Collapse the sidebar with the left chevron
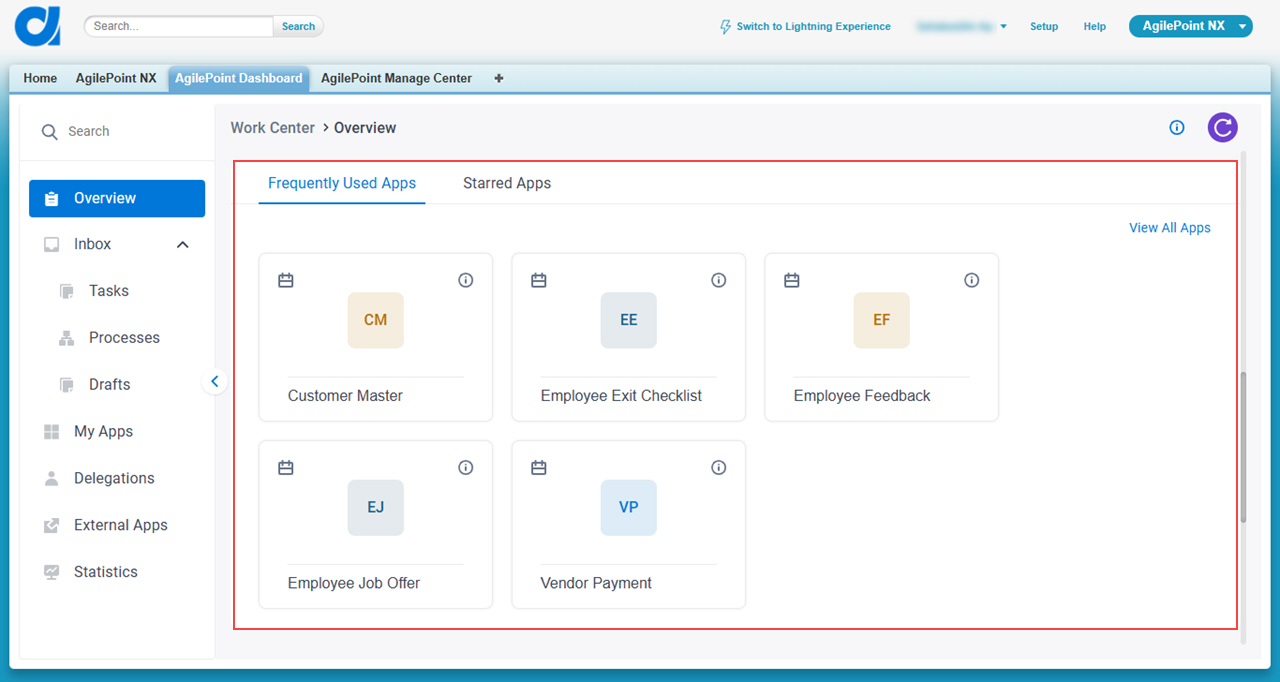The height and width of the screenshot is (682, 1280). pos(214,381)
